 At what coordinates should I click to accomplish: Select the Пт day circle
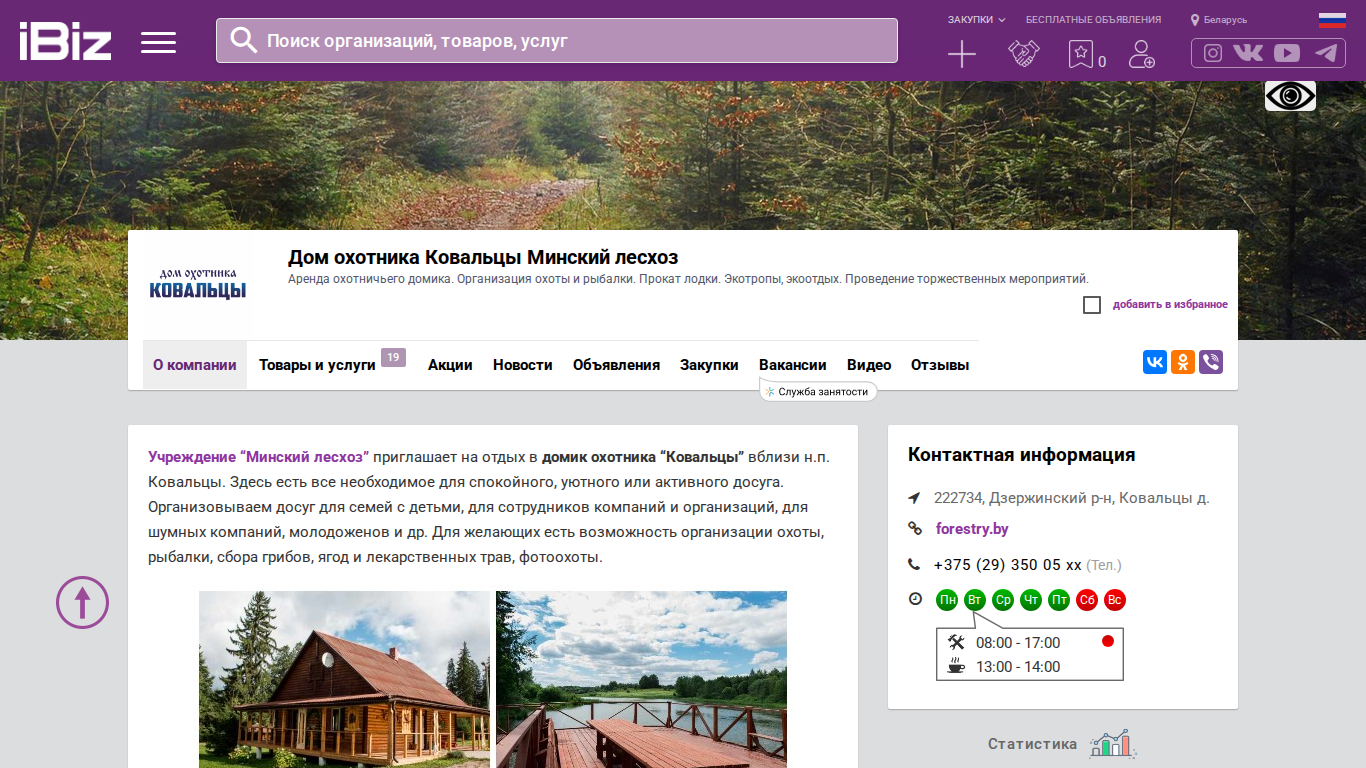click(x=1059, y=600)
